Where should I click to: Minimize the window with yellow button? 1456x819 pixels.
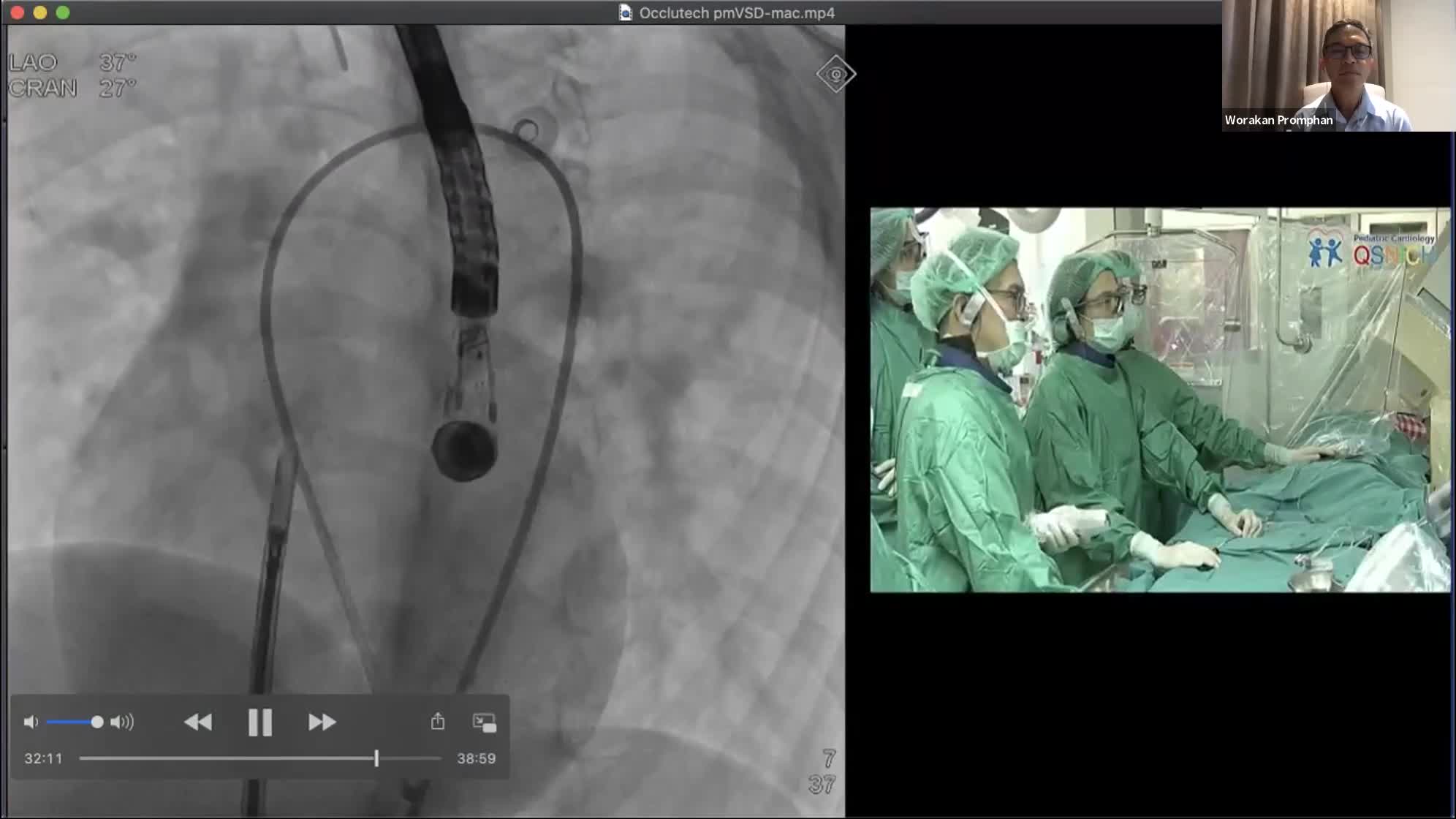point(40,12)
